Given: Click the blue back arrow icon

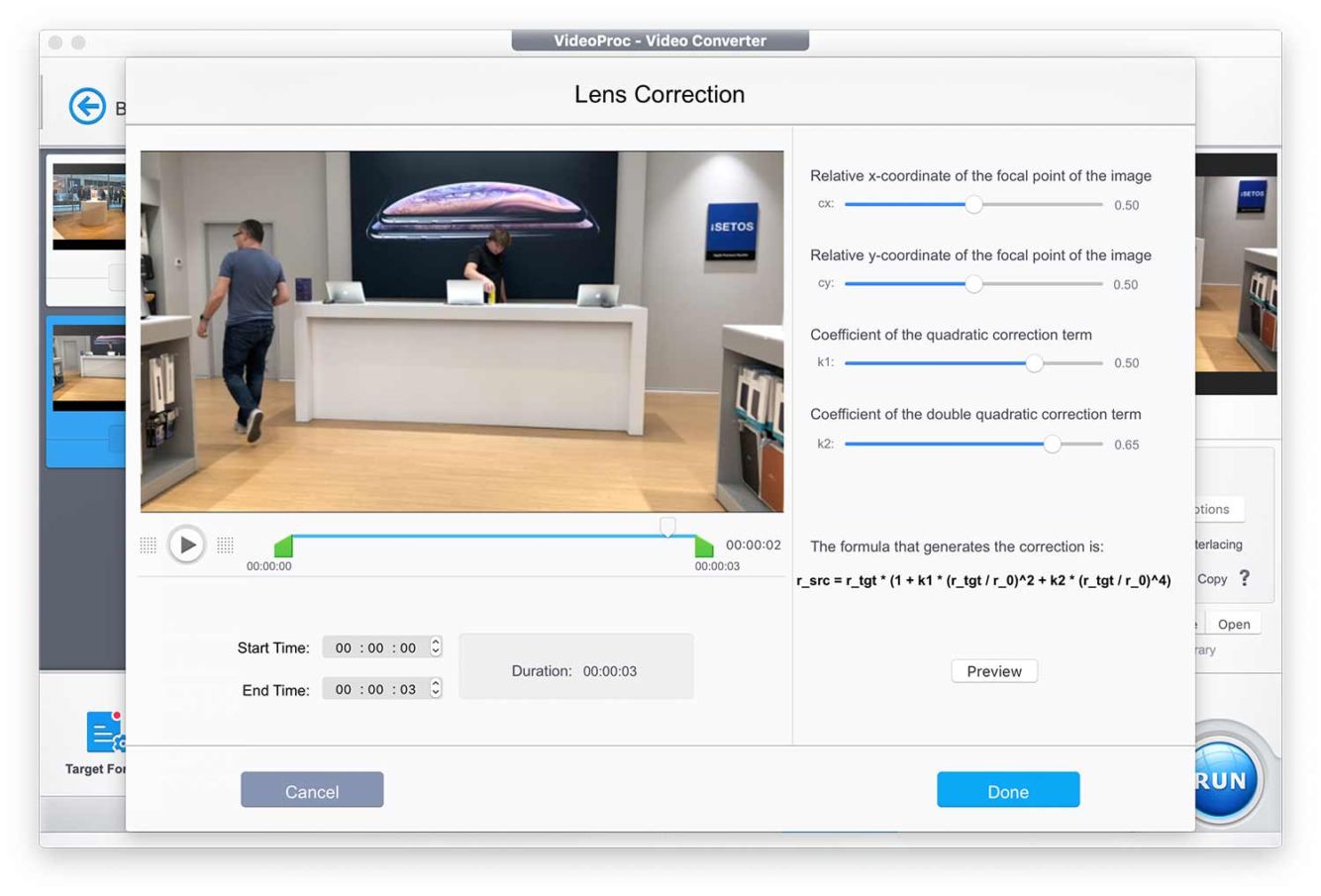Looking at the screenshot, I should click(x=87, y=106).
